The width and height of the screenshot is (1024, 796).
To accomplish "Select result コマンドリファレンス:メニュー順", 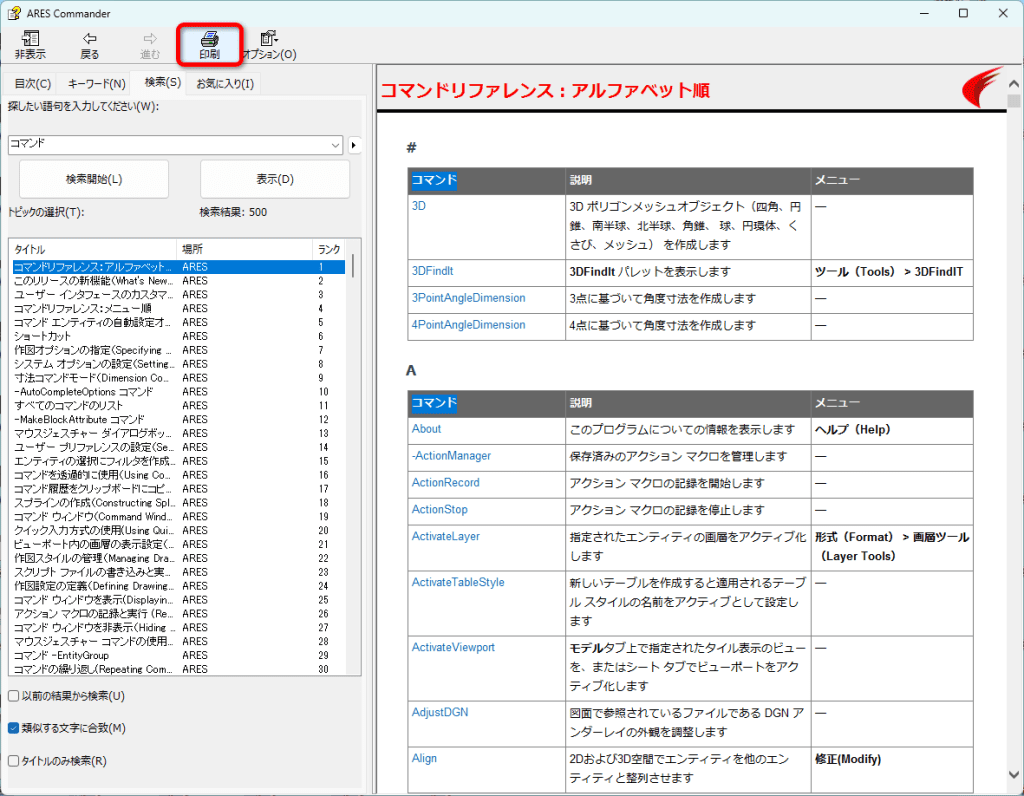I will 178,308.
